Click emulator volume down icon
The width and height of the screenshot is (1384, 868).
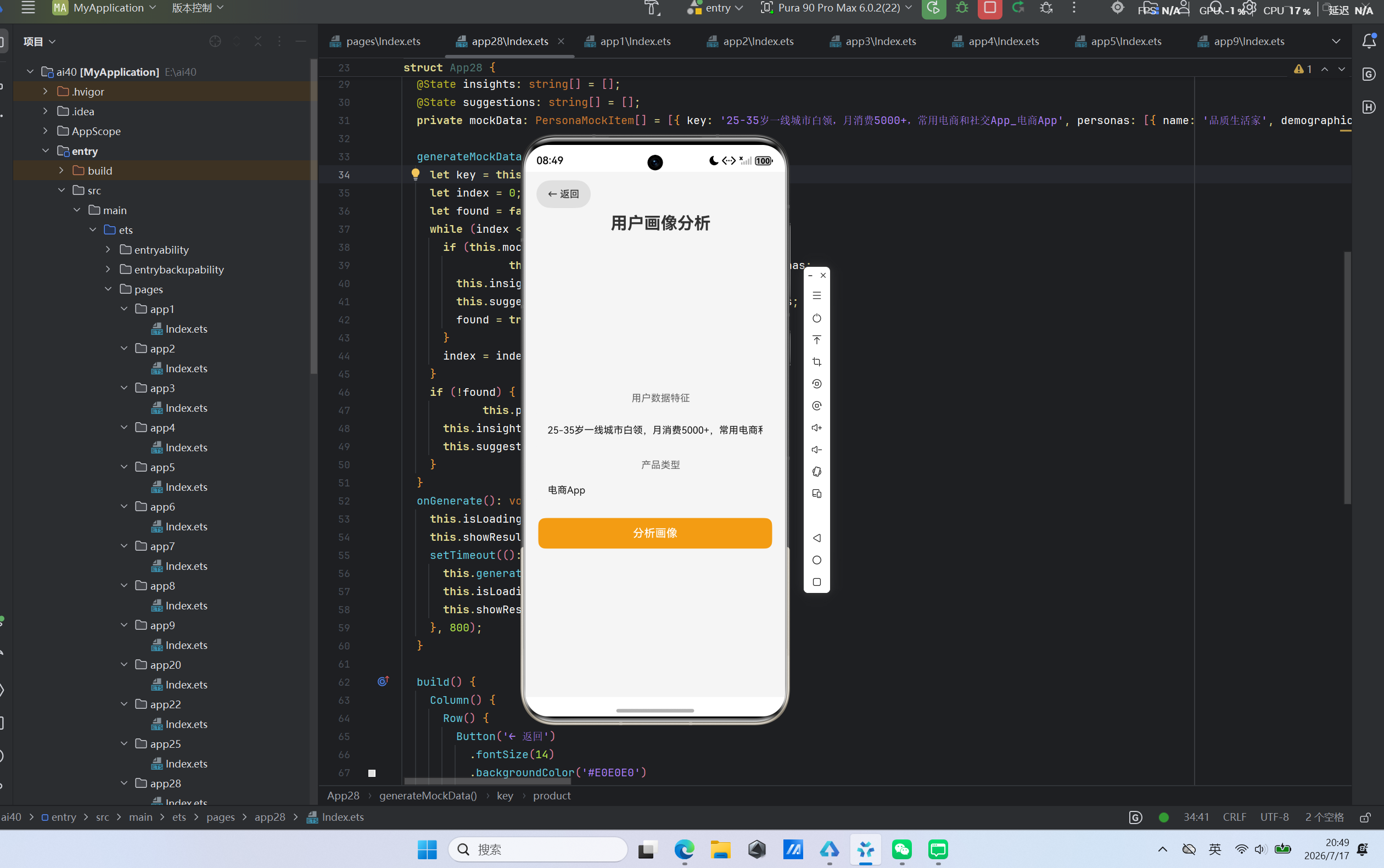[816, 450]
